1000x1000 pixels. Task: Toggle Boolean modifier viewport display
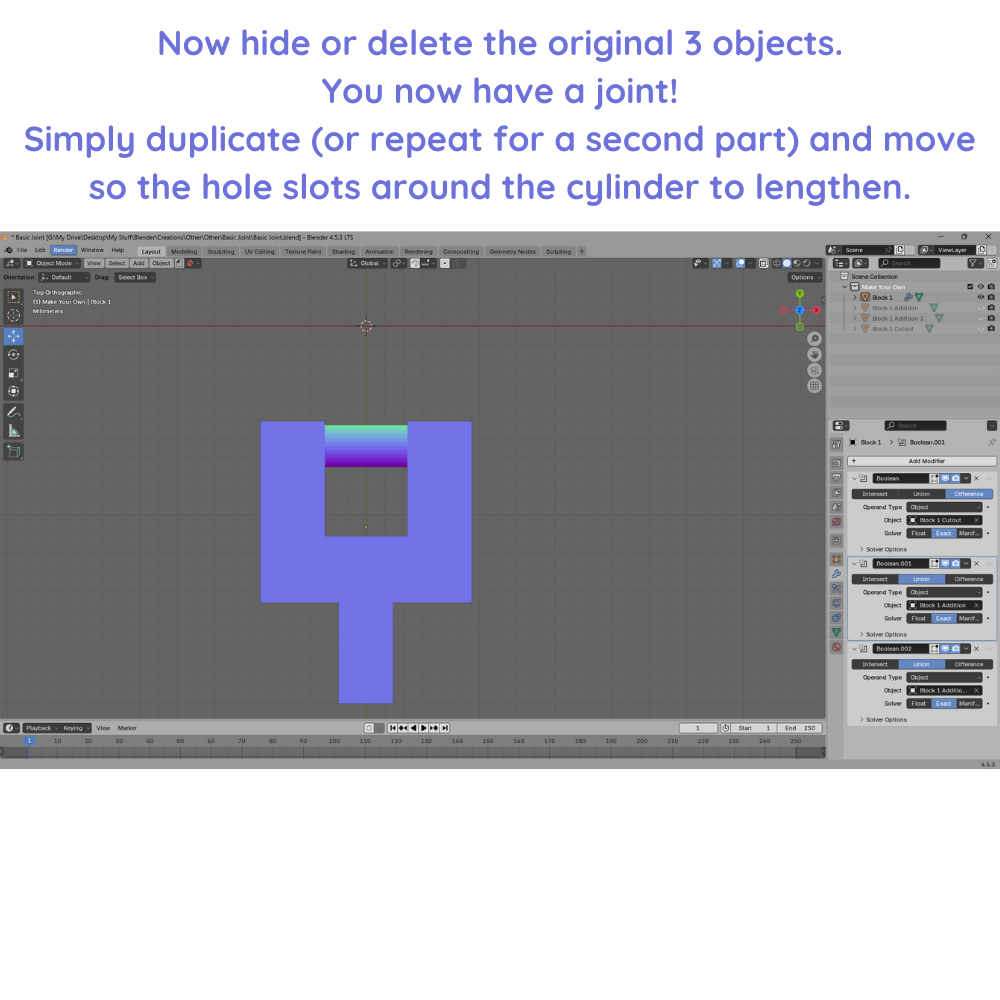tap(945, 478)
